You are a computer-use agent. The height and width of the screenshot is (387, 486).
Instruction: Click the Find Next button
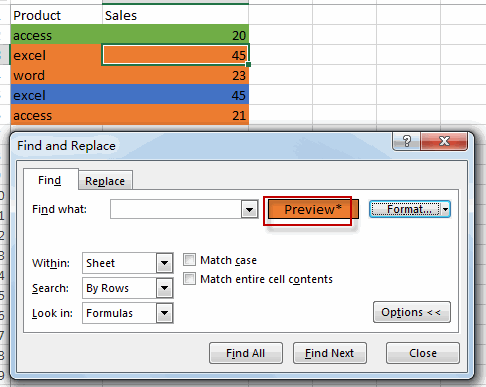[330, 353]
